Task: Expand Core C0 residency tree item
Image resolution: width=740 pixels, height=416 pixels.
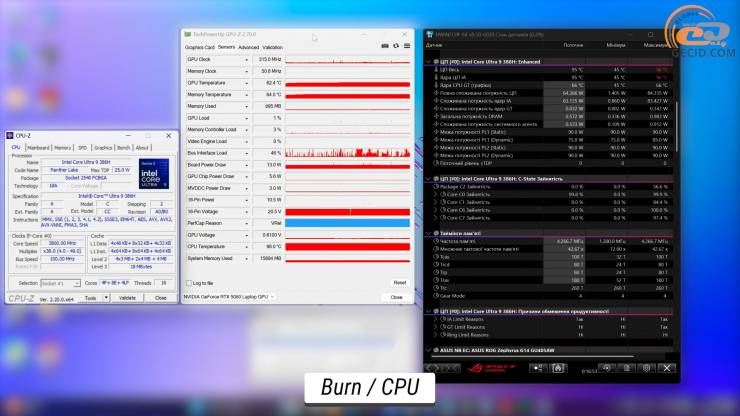Action: tap(436, 195)
